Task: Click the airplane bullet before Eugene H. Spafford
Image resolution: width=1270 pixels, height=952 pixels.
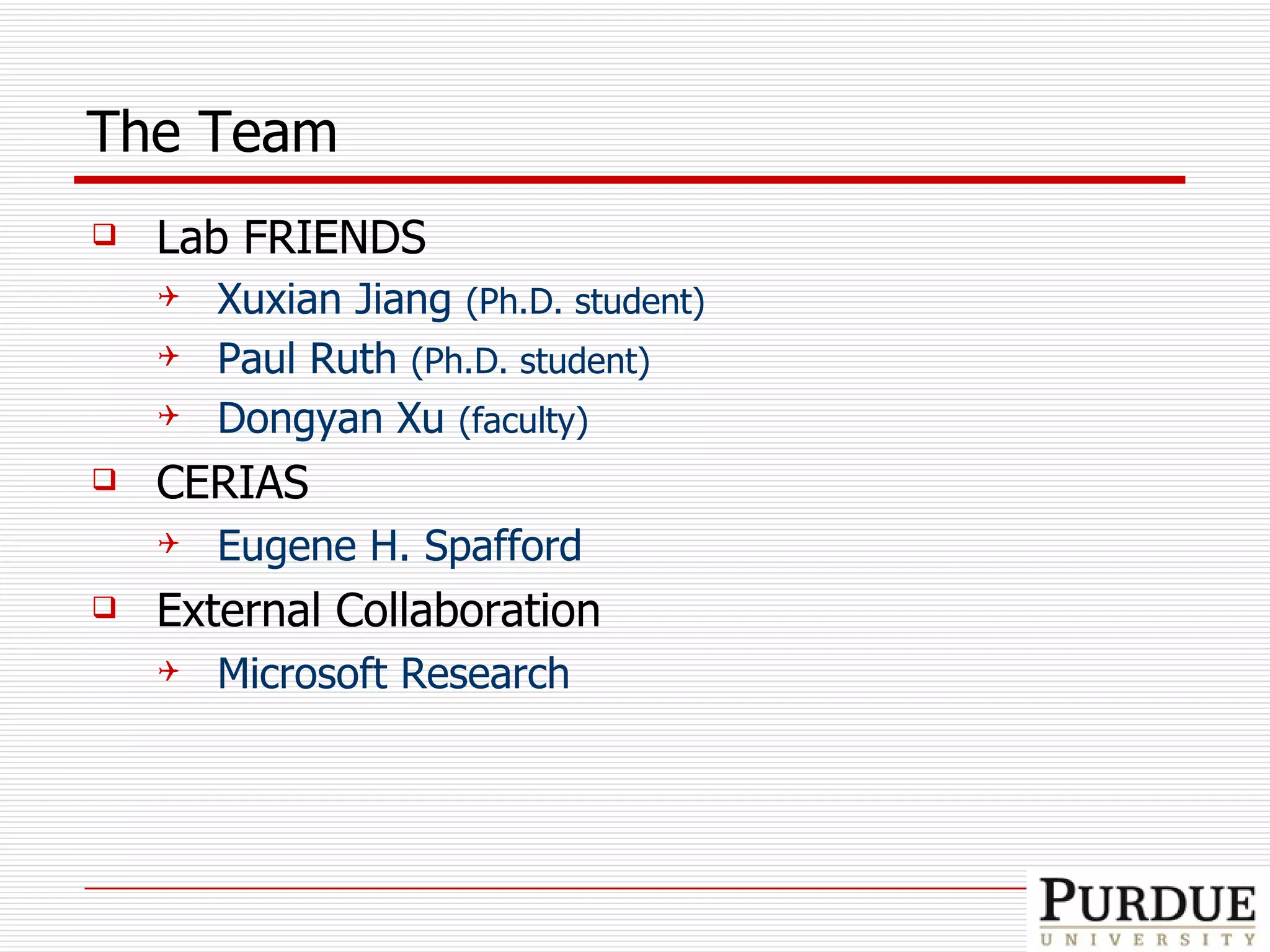Action: point(168,544)
